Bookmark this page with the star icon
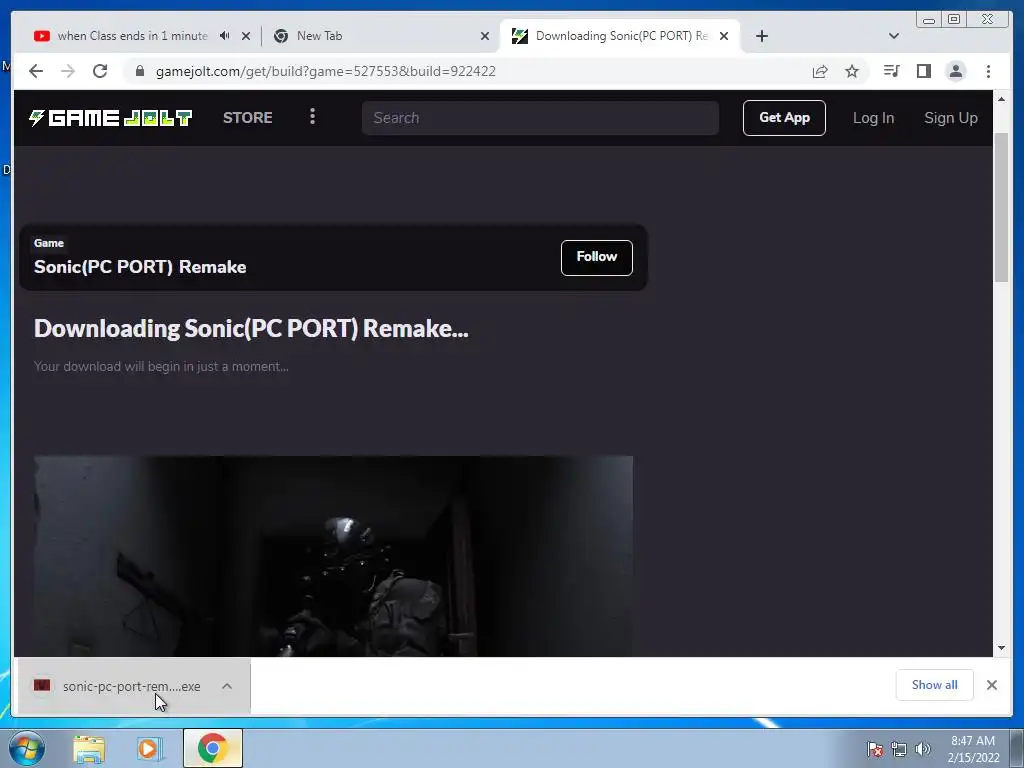Image resolution: width=1024 pixels, height=768 pixels. [x=852, y=71]
